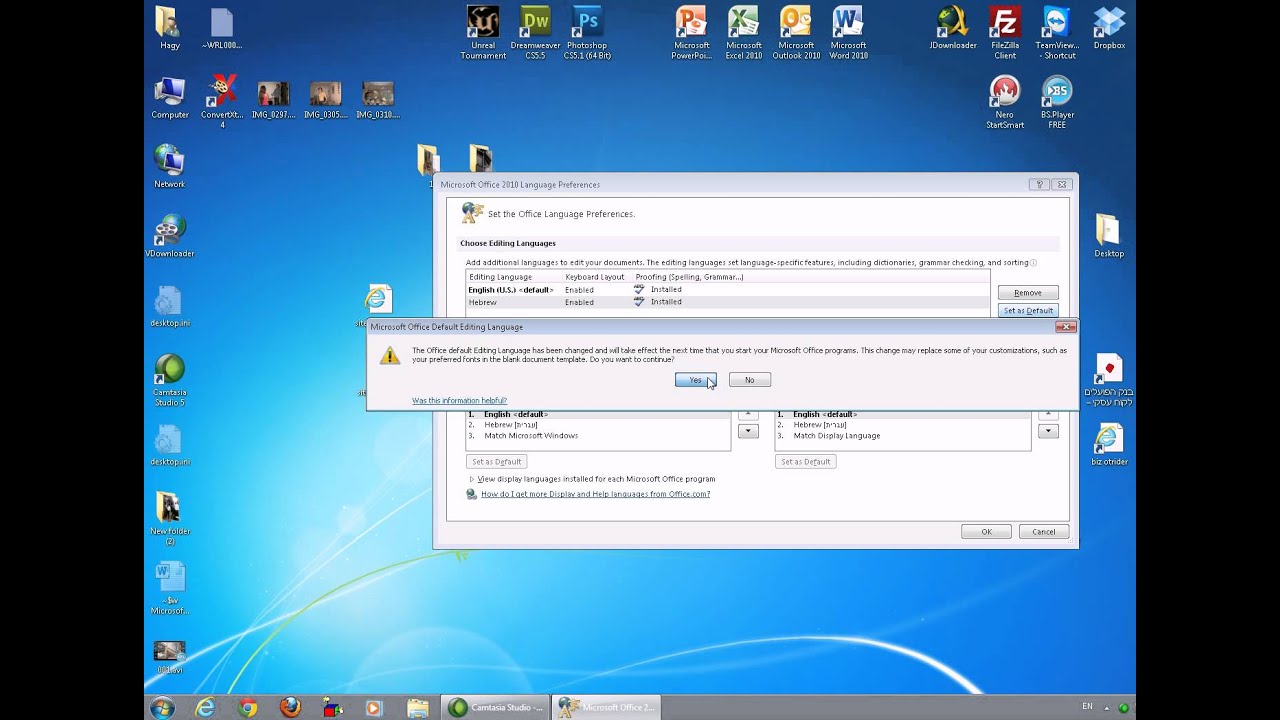Click 'Was this information helpful?' link
This screenshot has height=720, width=1280.
(x=459, y=401)
